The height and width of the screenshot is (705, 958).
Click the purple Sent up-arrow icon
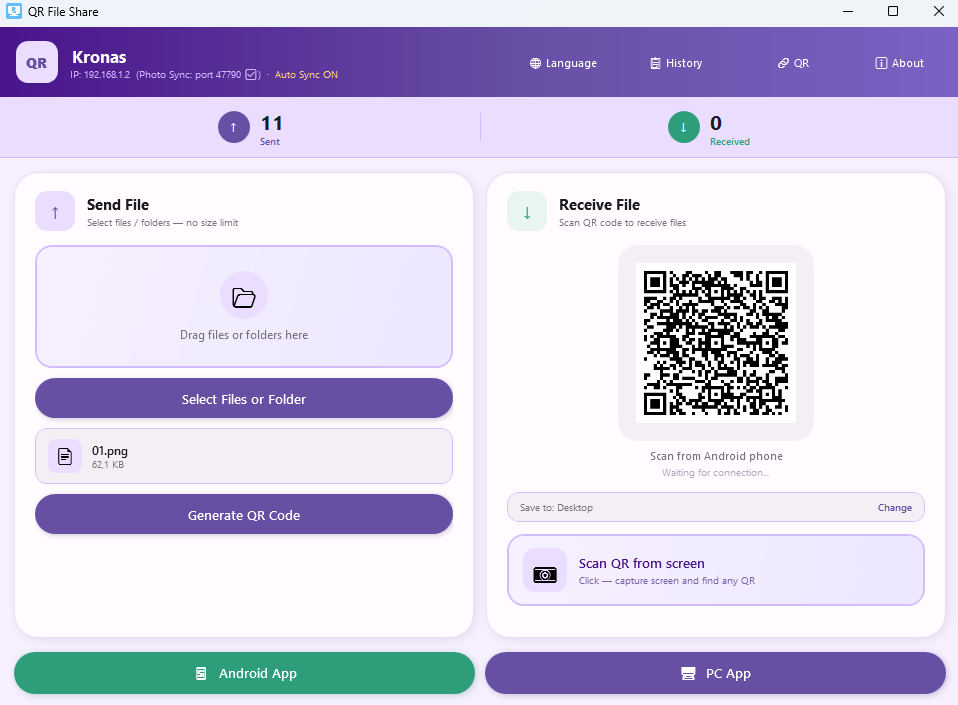(233, 127)
